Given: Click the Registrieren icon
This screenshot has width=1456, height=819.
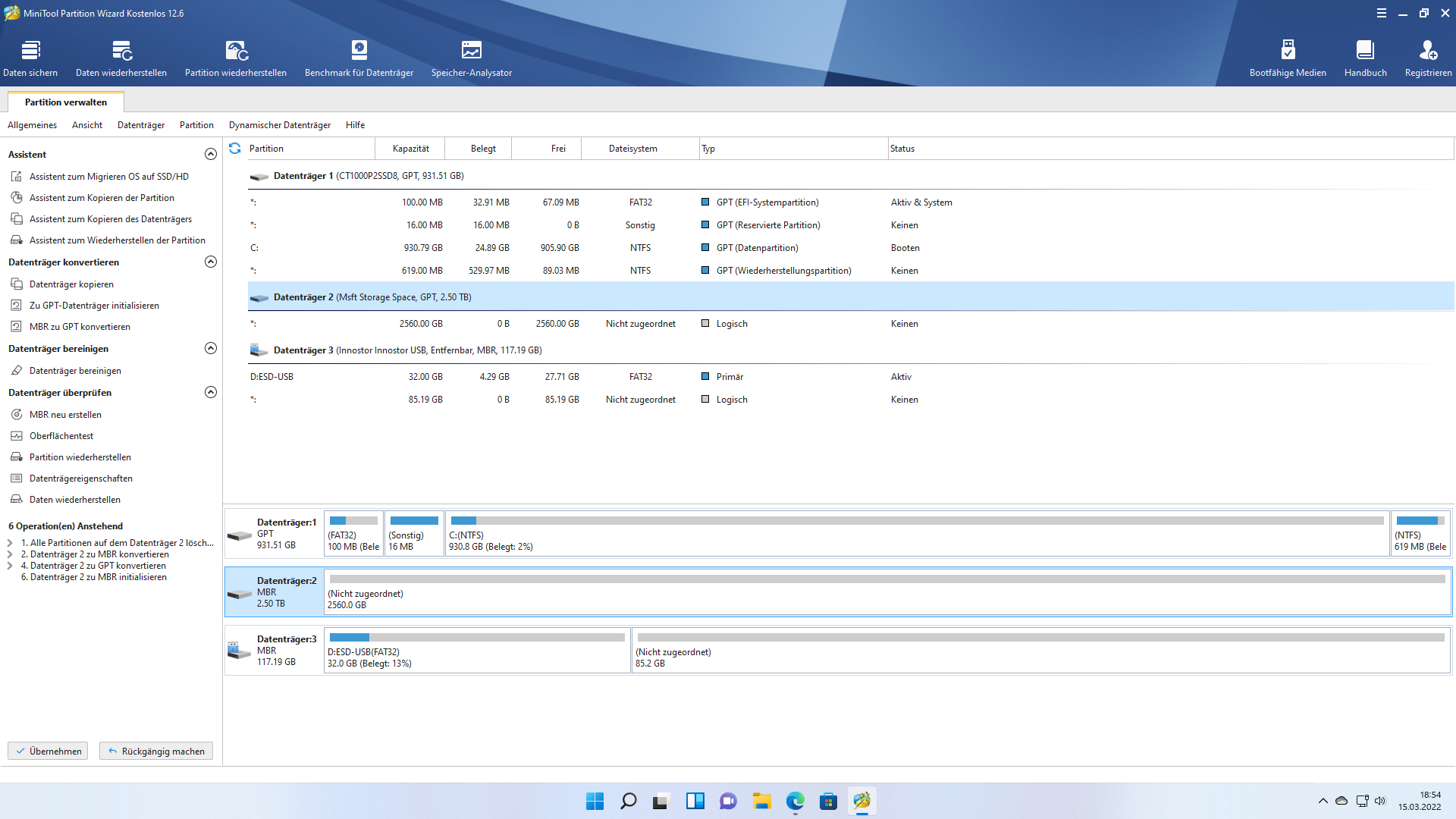Looking at the screenshot, I should click(1428, 58).
